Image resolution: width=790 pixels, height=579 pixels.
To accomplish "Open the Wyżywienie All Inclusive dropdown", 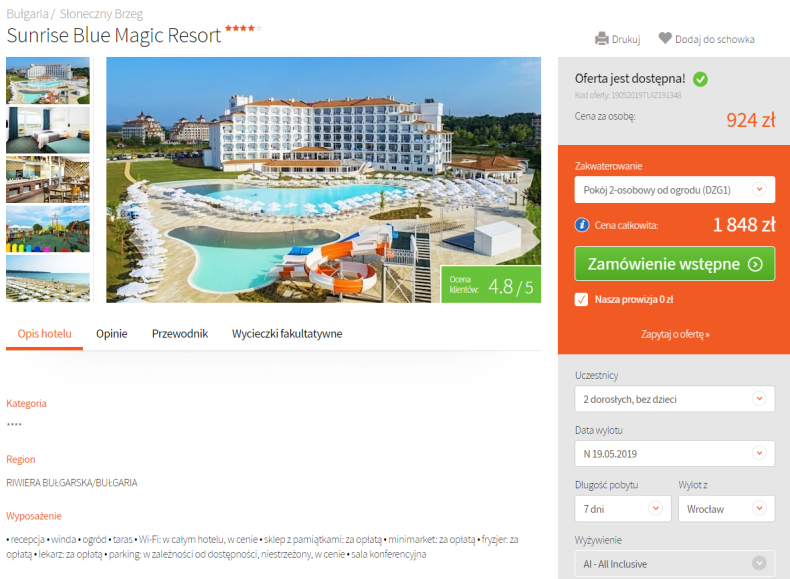I will (x=675, y=563).
